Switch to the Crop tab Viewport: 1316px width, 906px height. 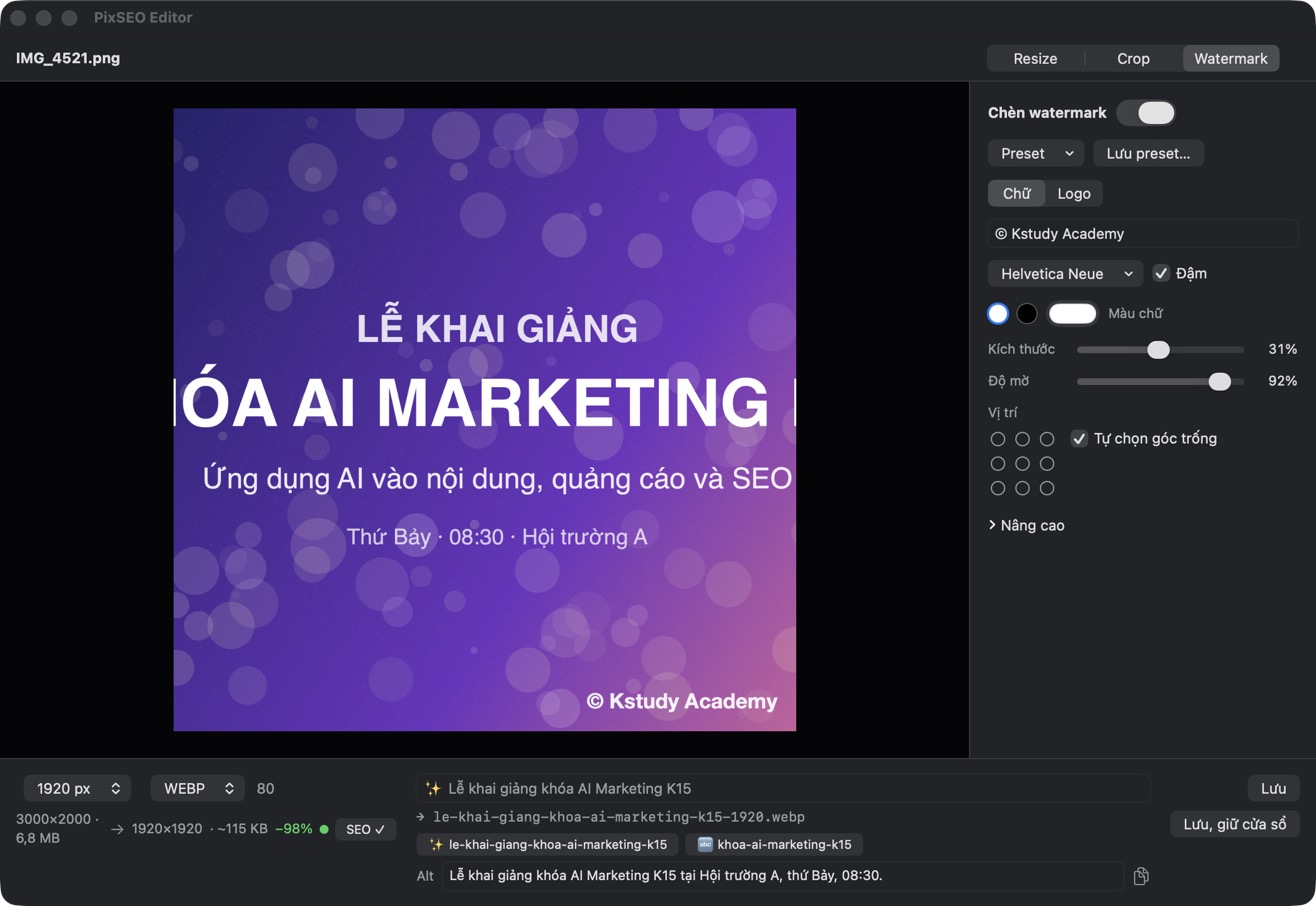(1133, 58)
